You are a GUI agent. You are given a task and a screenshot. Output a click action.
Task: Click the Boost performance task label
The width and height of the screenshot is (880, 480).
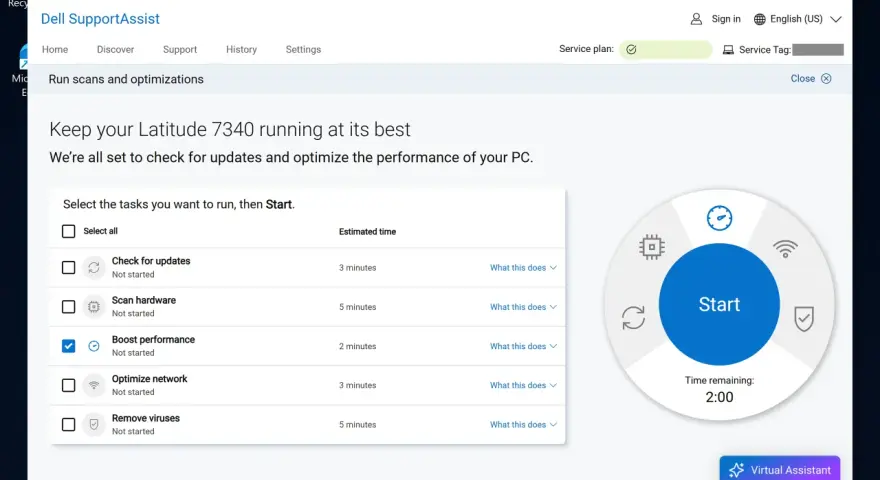click(153, 340)
